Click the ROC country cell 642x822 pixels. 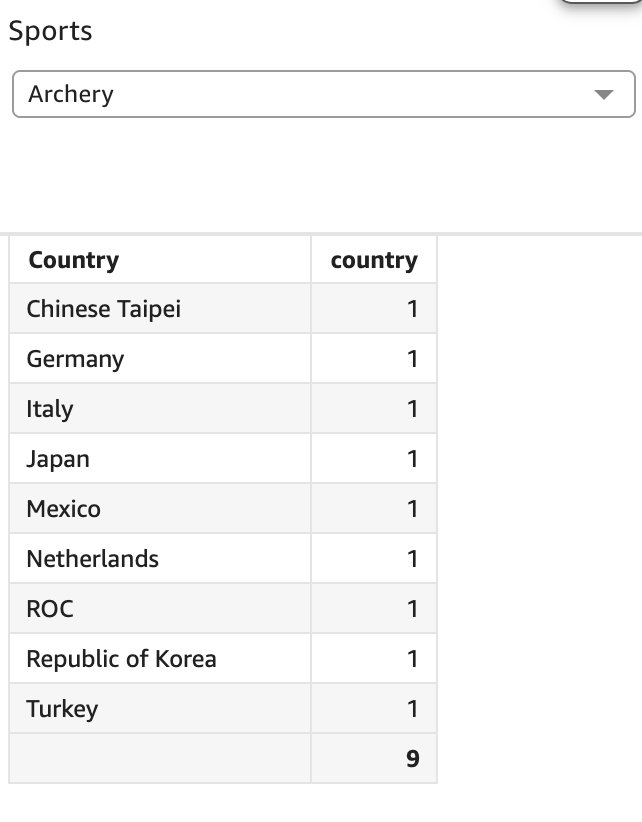pyautogui.click(x=50, y=609)
